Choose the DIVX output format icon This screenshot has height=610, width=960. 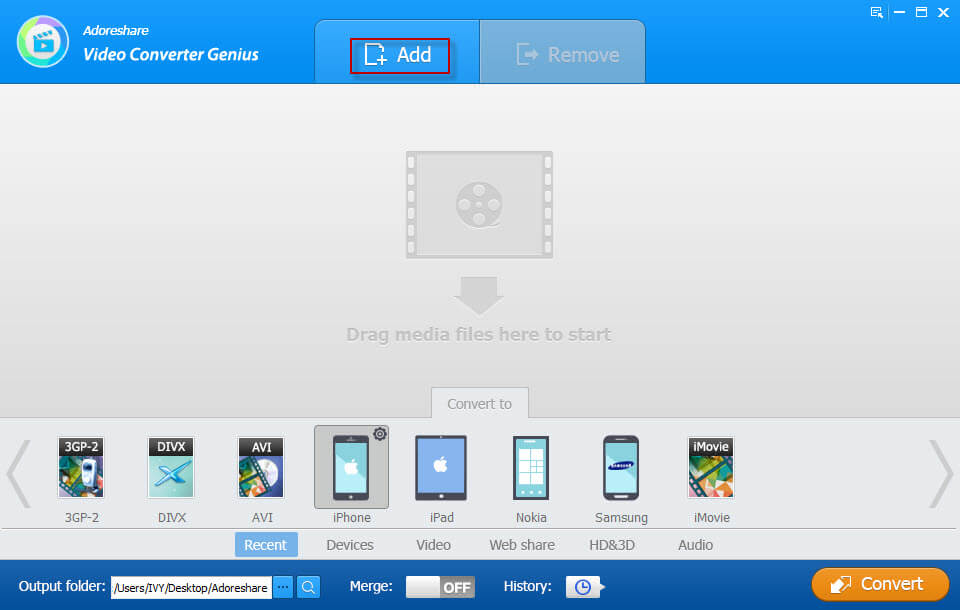coord(171,468)
